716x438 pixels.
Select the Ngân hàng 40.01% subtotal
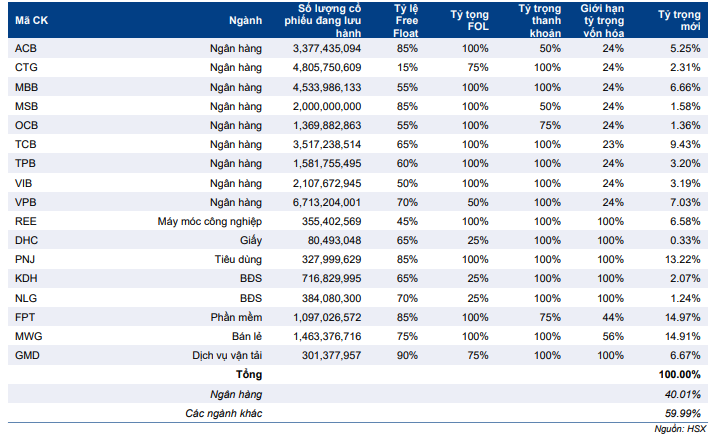pyautogui.click(x=683, y=394)
